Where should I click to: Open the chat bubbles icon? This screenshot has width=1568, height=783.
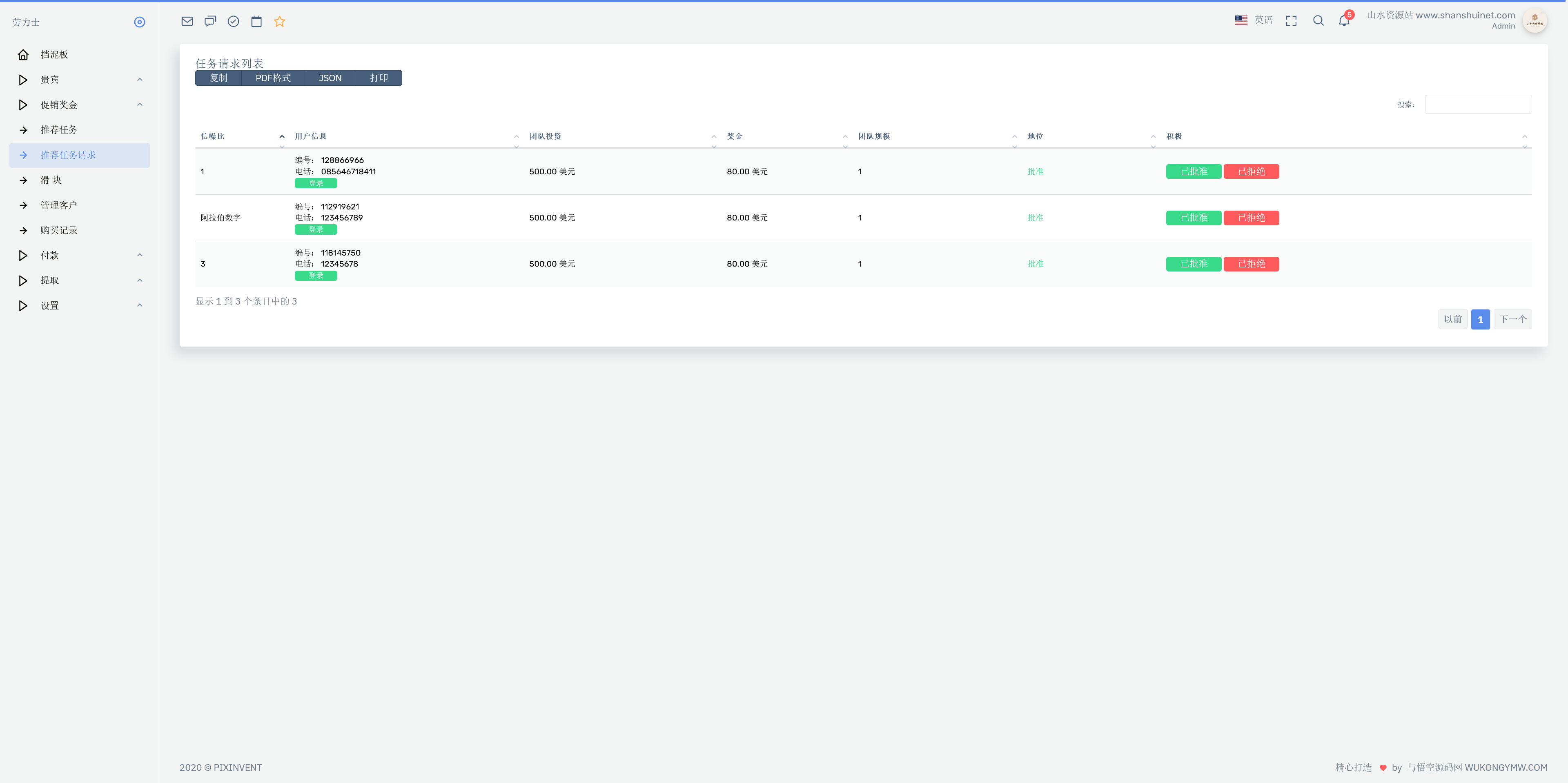(x=210, y=21)
